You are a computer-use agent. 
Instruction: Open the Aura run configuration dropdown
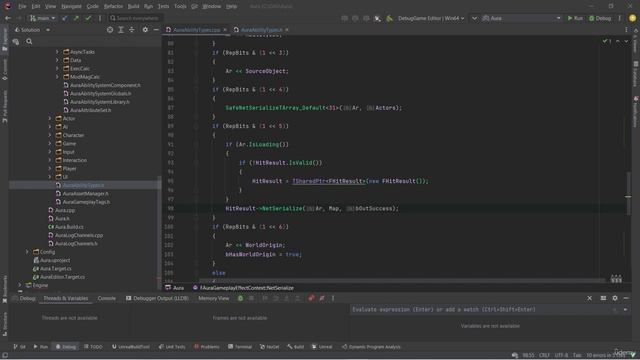[521, 18]
